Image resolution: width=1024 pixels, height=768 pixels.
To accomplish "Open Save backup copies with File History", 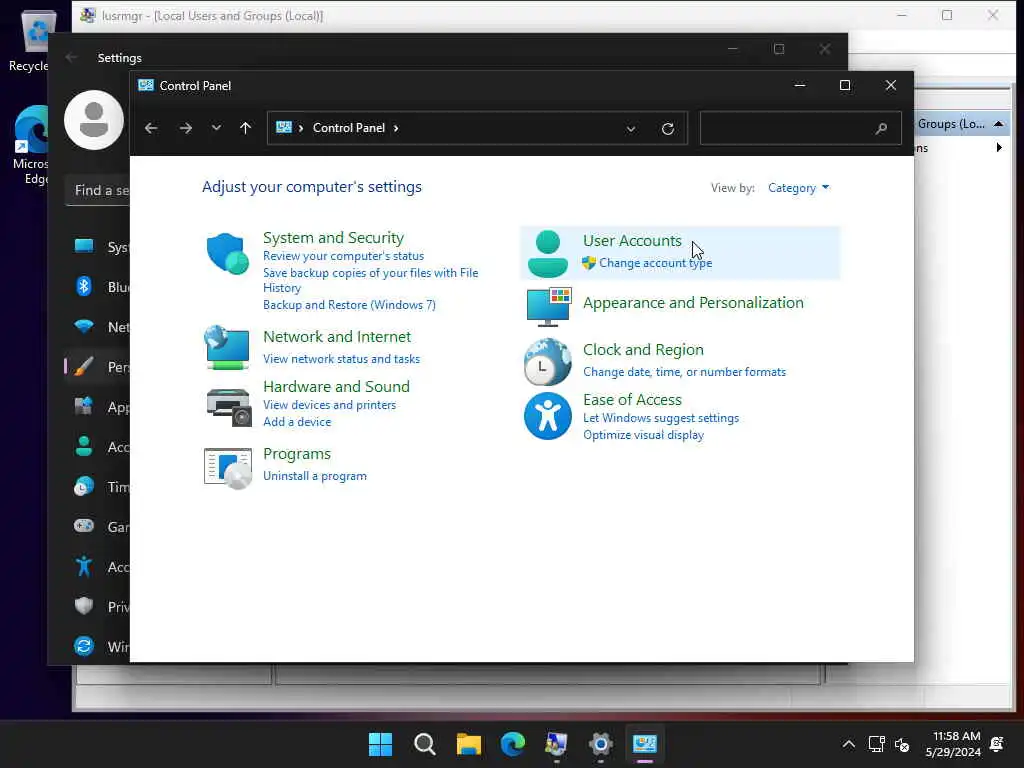I will pos(370,280).
